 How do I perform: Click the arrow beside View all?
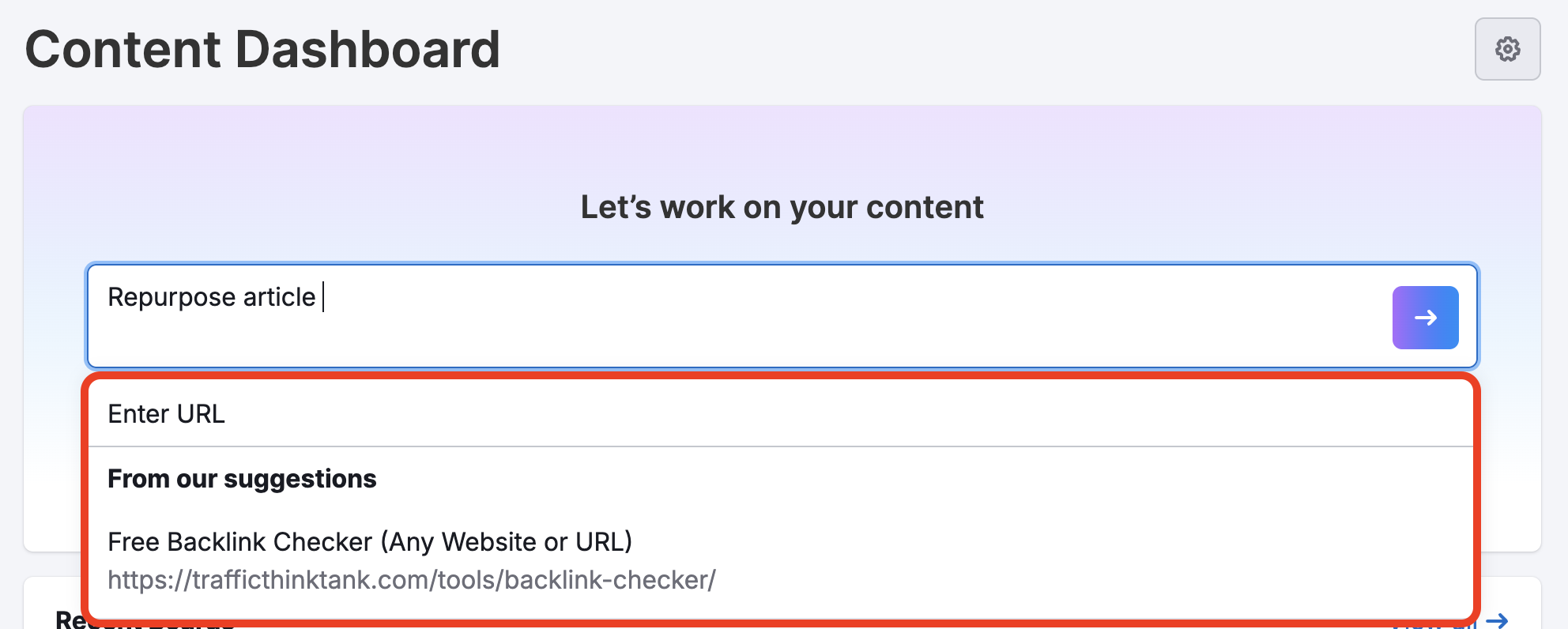pos(1497,622)
